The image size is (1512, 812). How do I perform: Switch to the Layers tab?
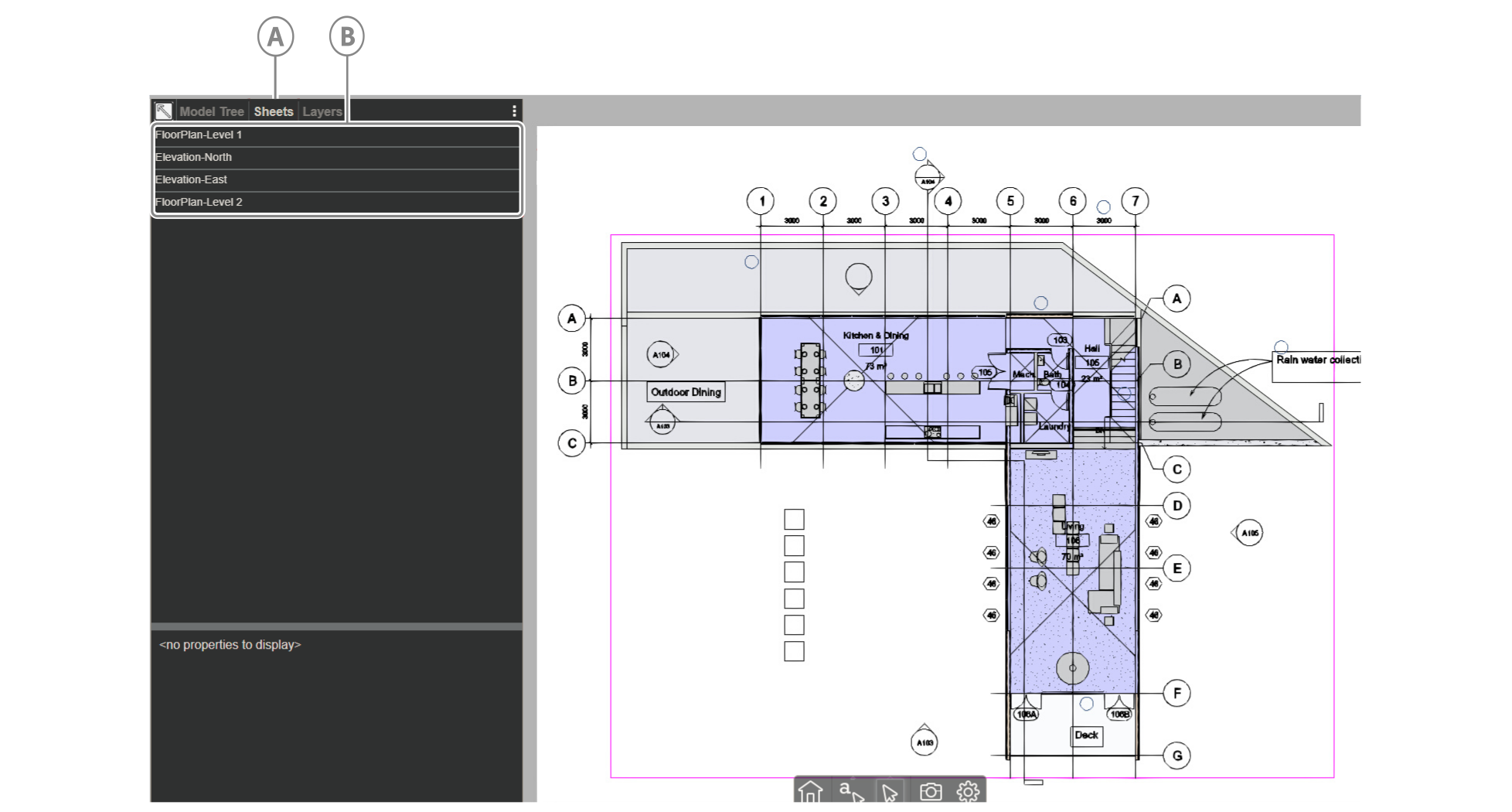click(322, 111)
